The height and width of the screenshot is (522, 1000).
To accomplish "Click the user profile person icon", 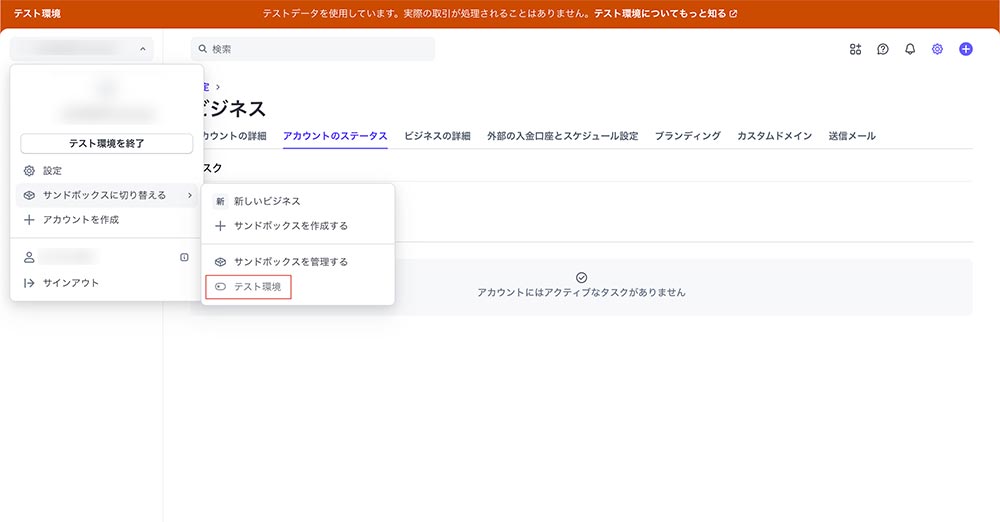I will coord(29,257).
